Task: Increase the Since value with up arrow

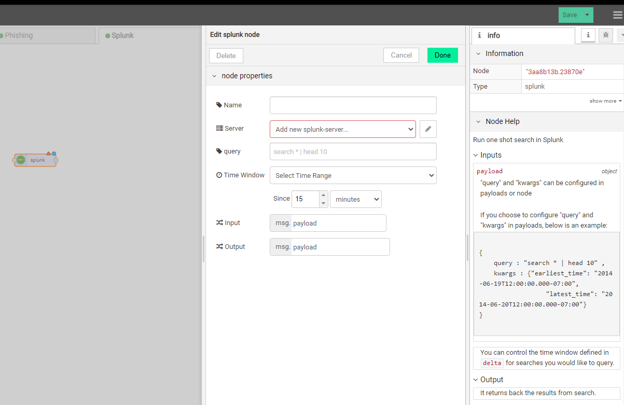Action: 324,195
